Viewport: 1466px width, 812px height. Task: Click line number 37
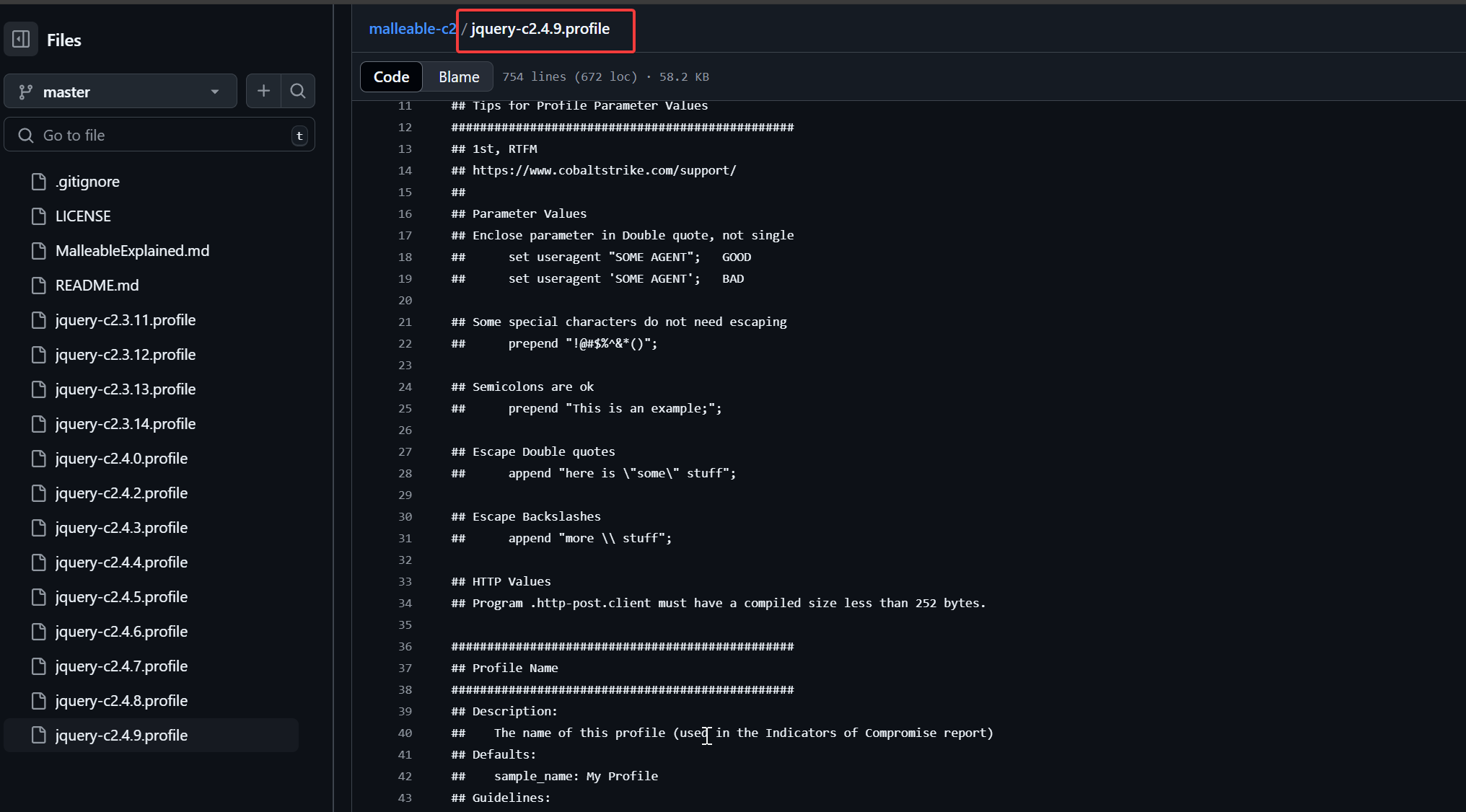tap(405, 668)
